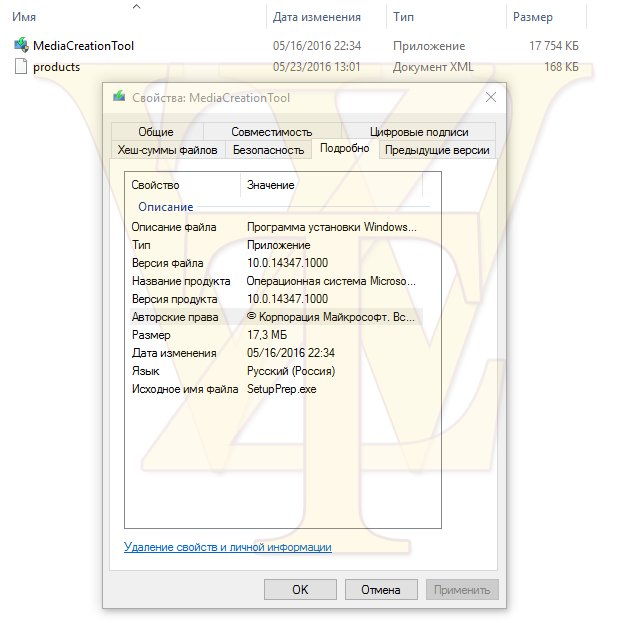Select the Версия файла property row
Screen dimensions: 629x623
pyautogui.click(x=276, y=263)
